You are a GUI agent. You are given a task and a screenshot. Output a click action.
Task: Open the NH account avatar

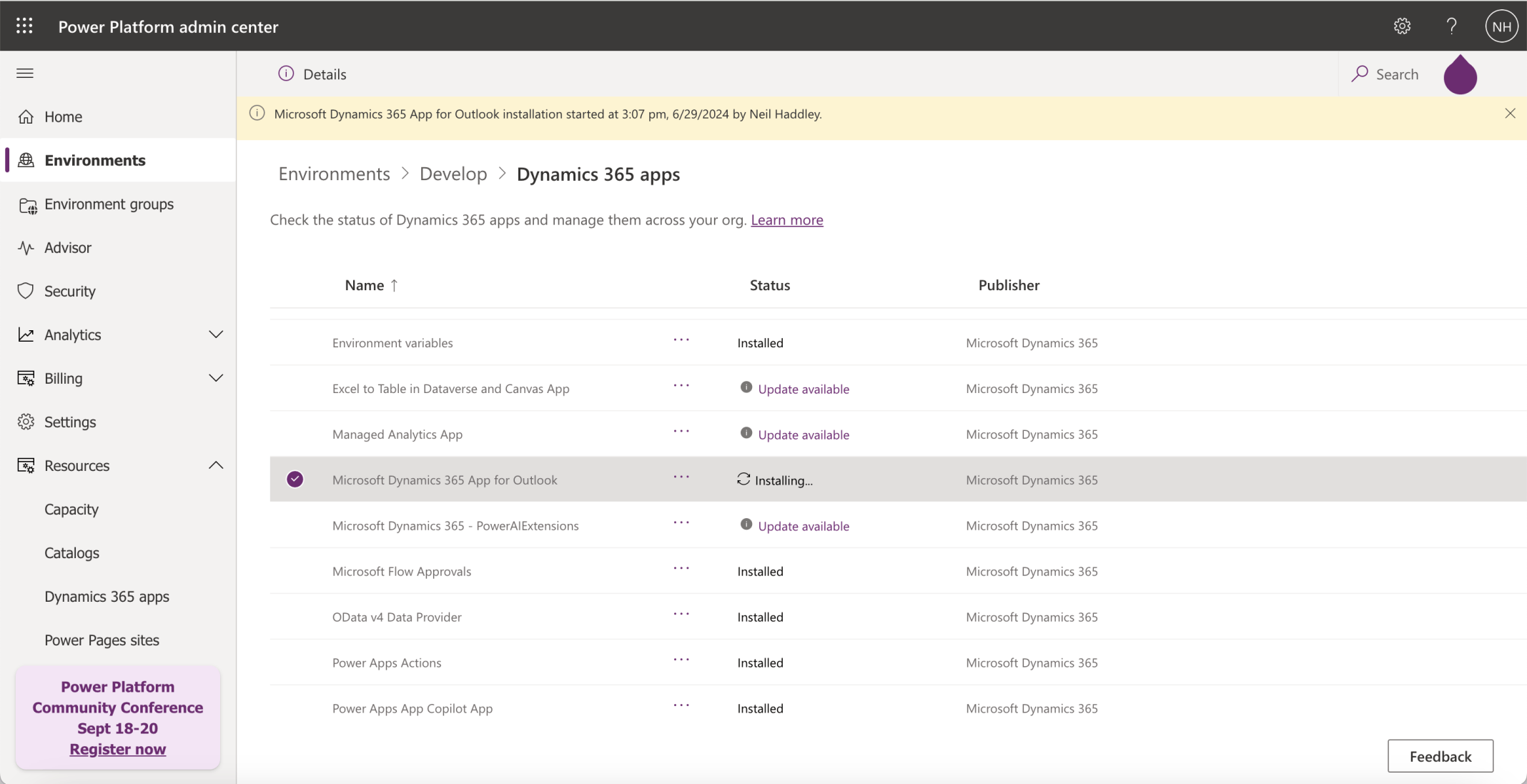(x=1501, y=26)
